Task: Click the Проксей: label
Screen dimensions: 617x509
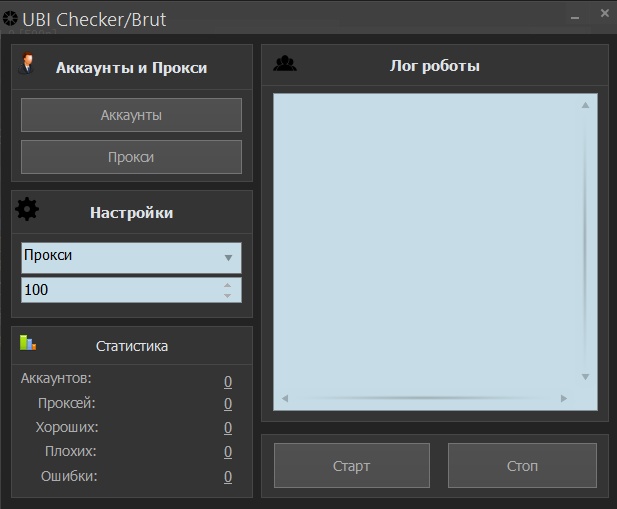Action: point(67,403)
